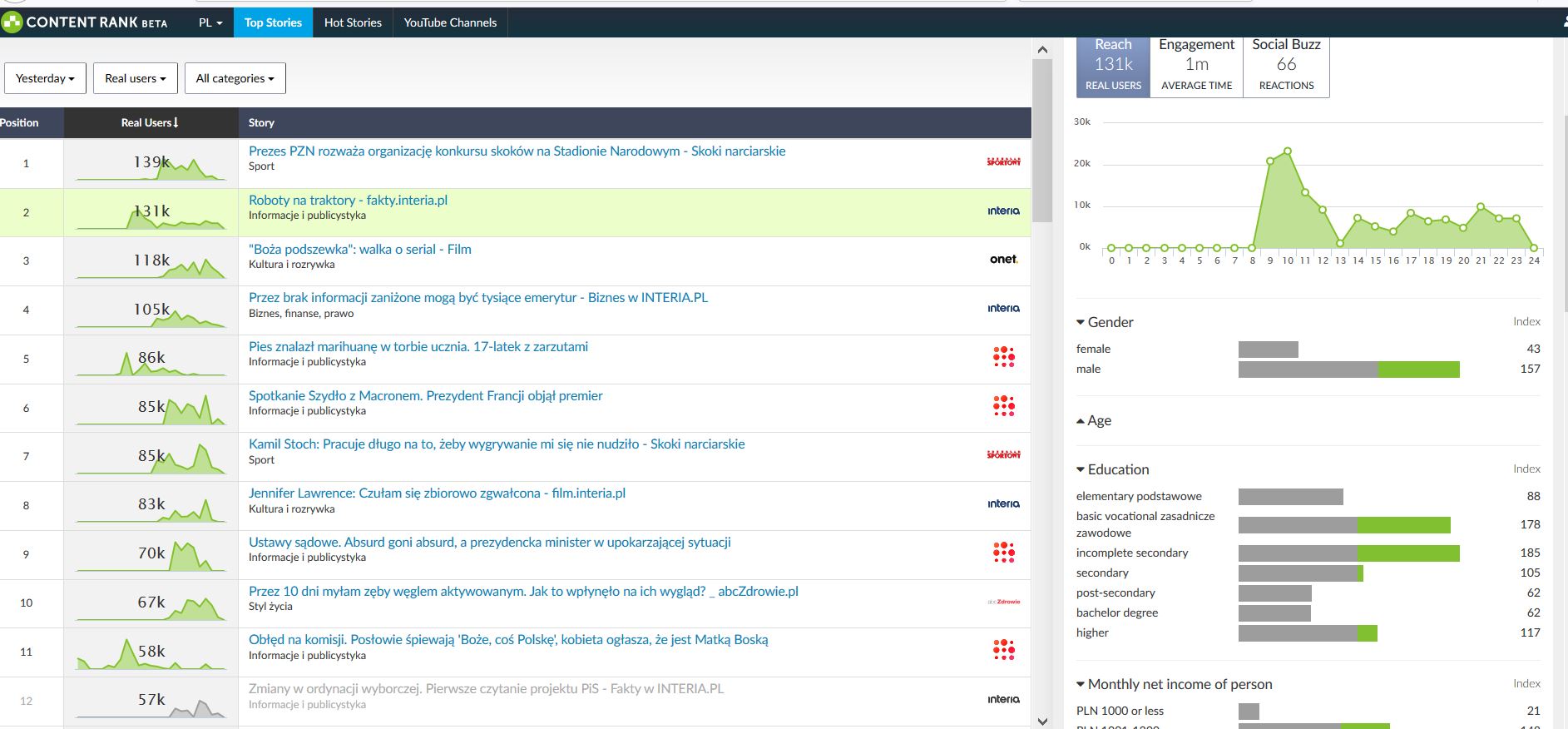Click the abcZdrowie logo in row 10

tap(1003, 602)
